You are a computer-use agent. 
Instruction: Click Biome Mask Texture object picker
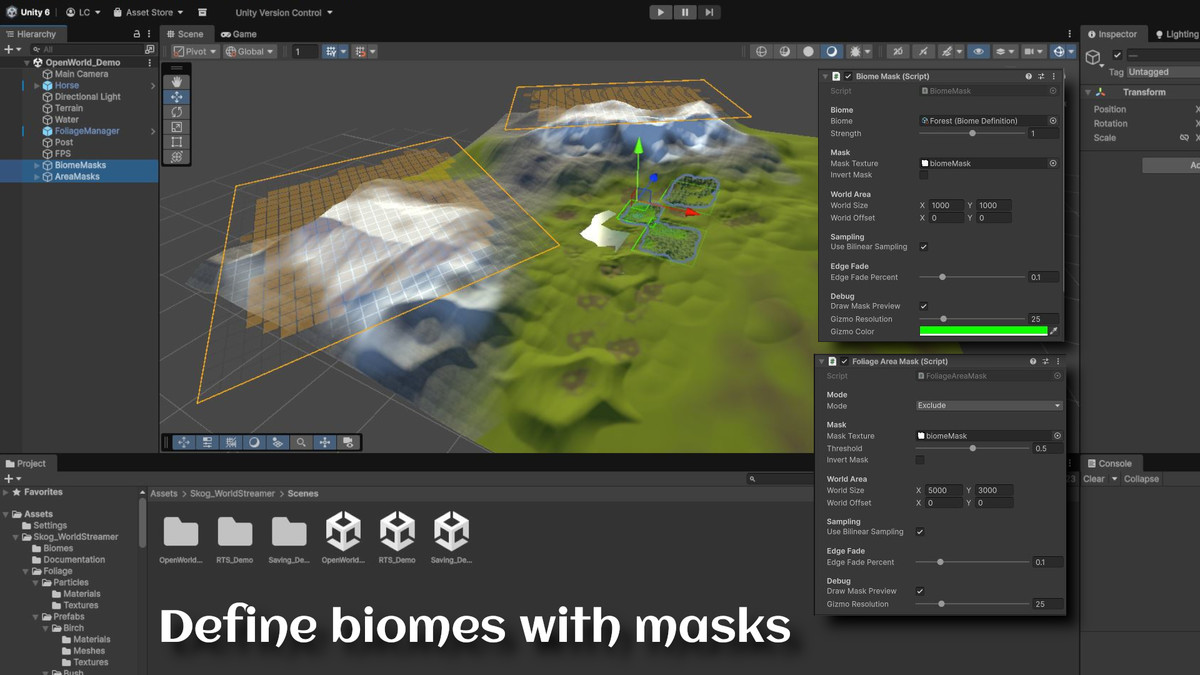coord(1053,163)
